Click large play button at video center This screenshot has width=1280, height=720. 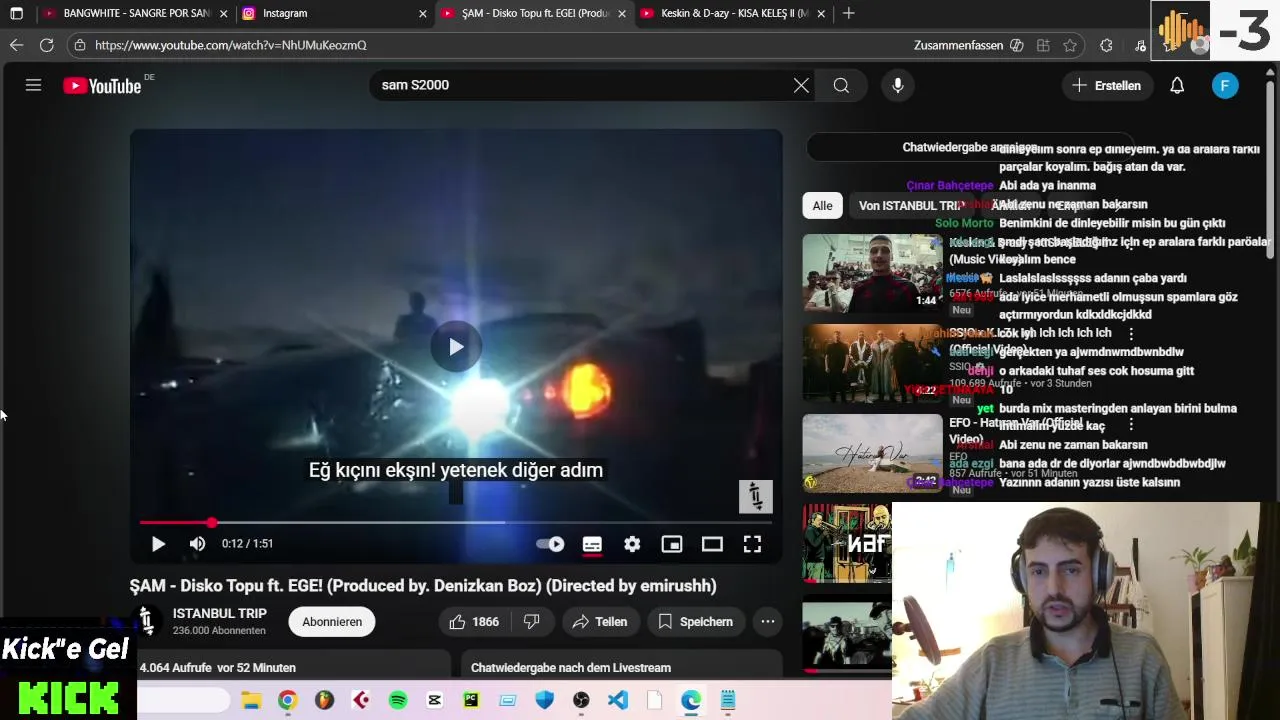pos(456,347)
